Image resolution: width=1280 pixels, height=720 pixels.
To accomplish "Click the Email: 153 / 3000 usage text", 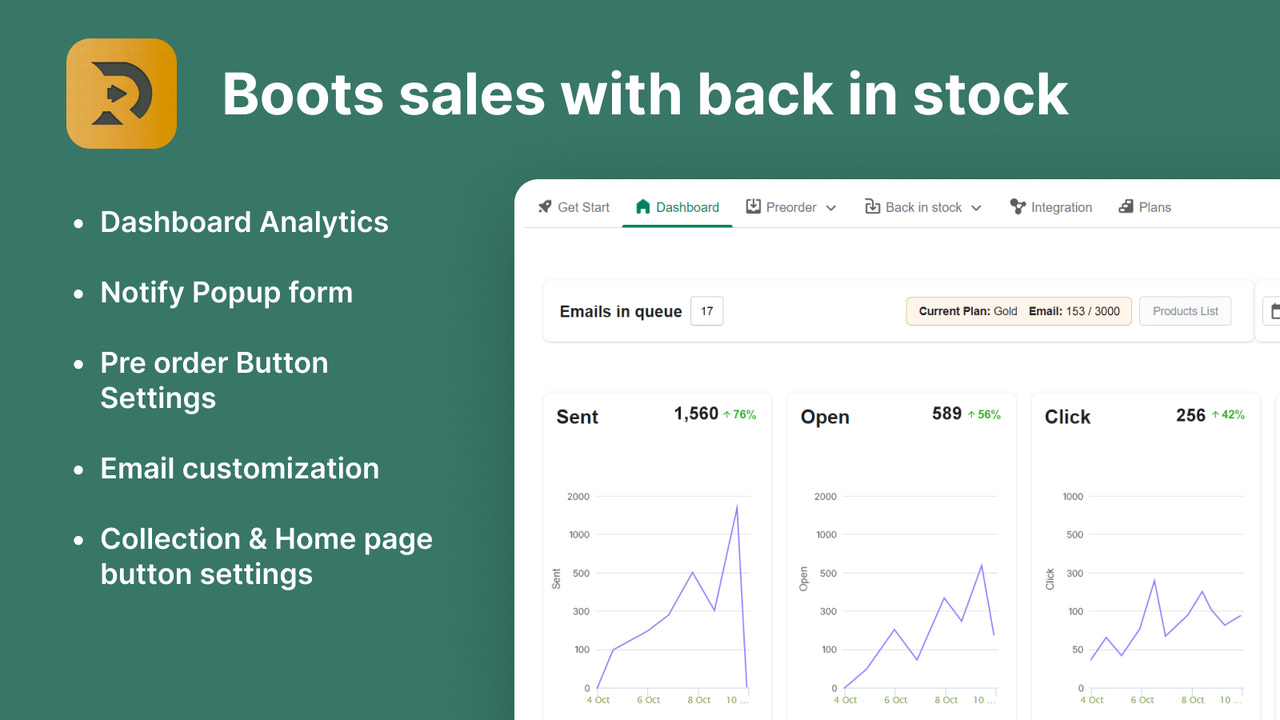I will (1074, 311).
